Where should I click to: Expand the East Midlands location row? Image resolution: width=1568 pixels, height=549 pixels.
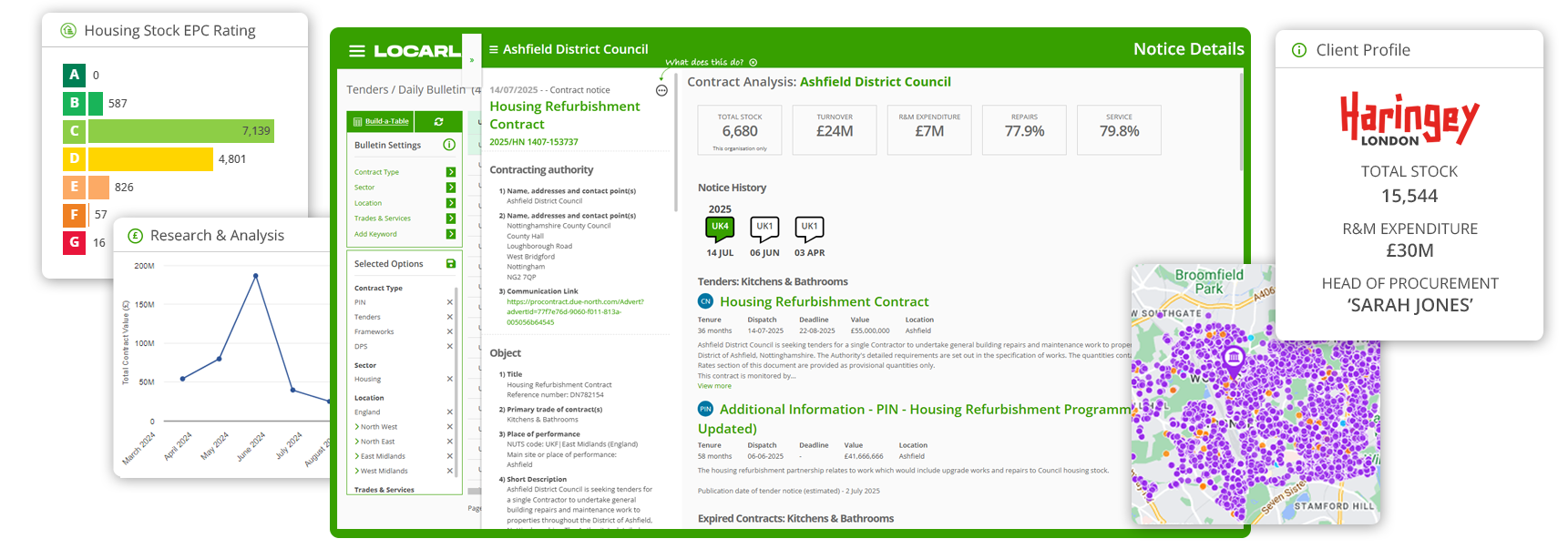(x=356, y=456)
